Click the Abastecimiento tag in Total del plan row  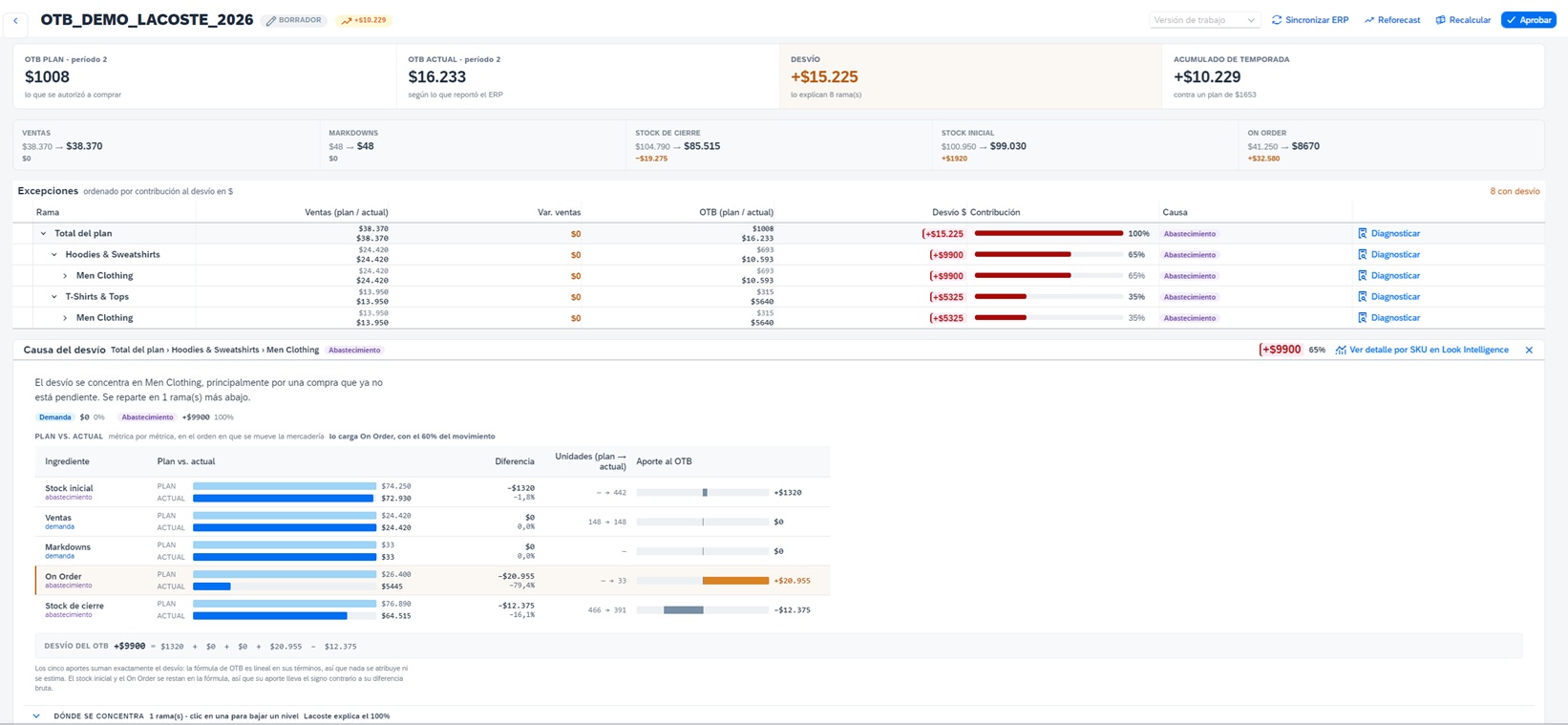coord(1189,233)
